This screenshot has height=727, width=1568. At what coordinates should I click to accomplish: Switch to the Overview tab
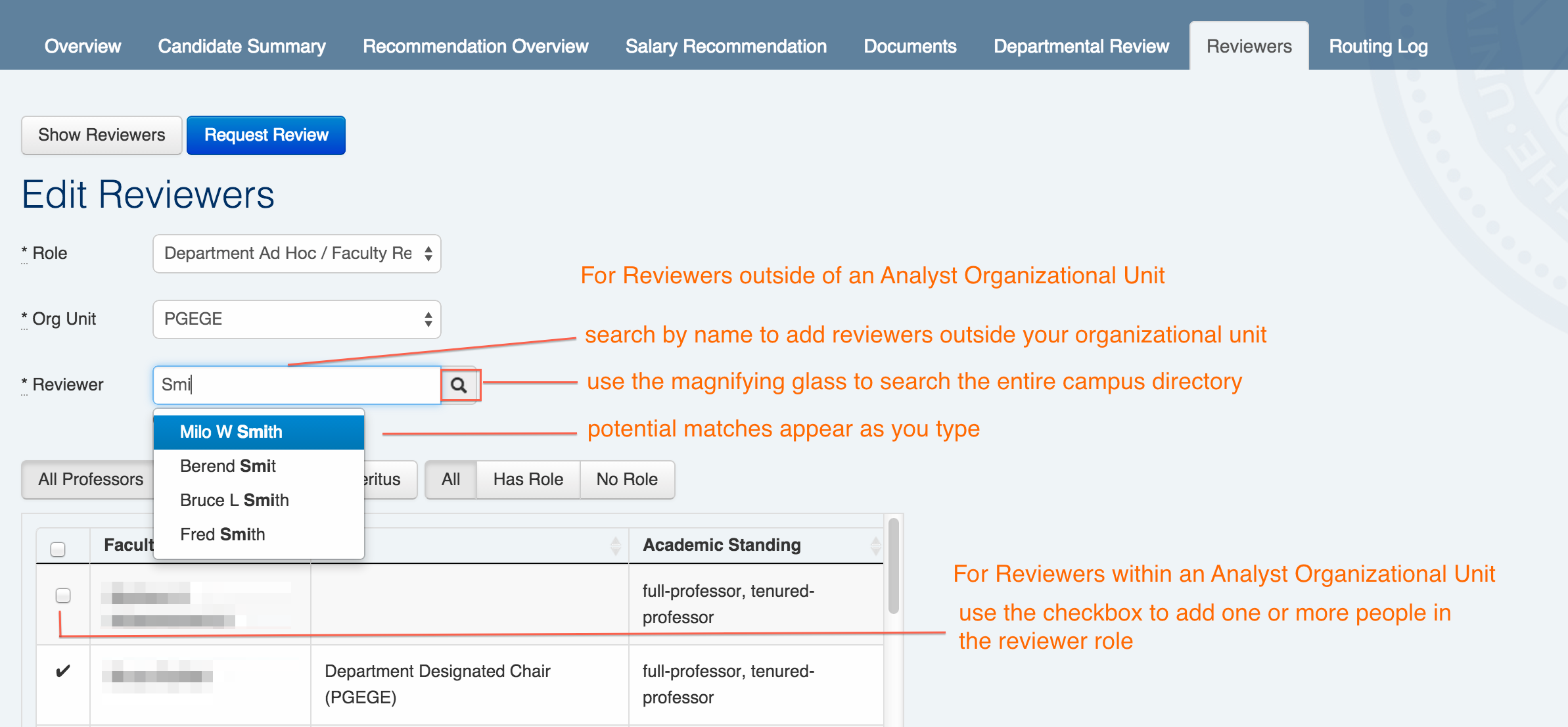(x=83, y=46)
